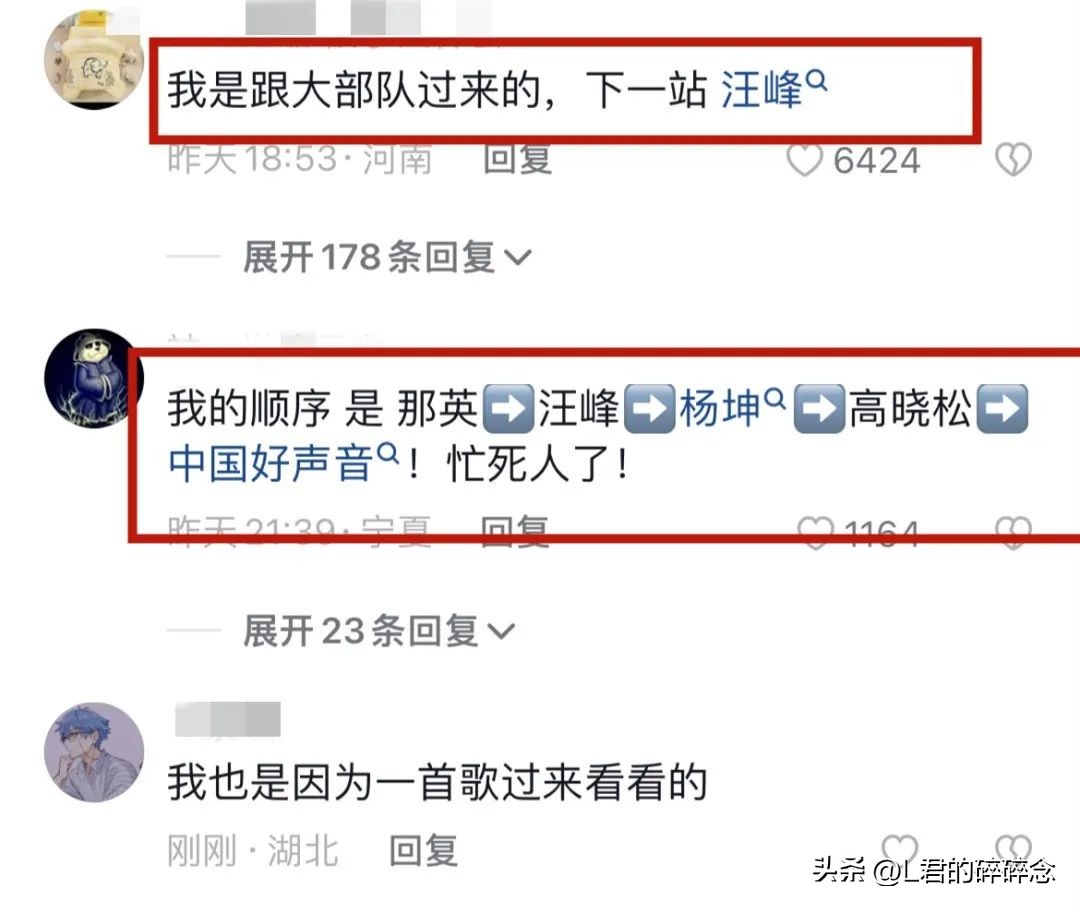Expand 178 replies under first comment
This screenshot has width=1080, height=908.
387,258
